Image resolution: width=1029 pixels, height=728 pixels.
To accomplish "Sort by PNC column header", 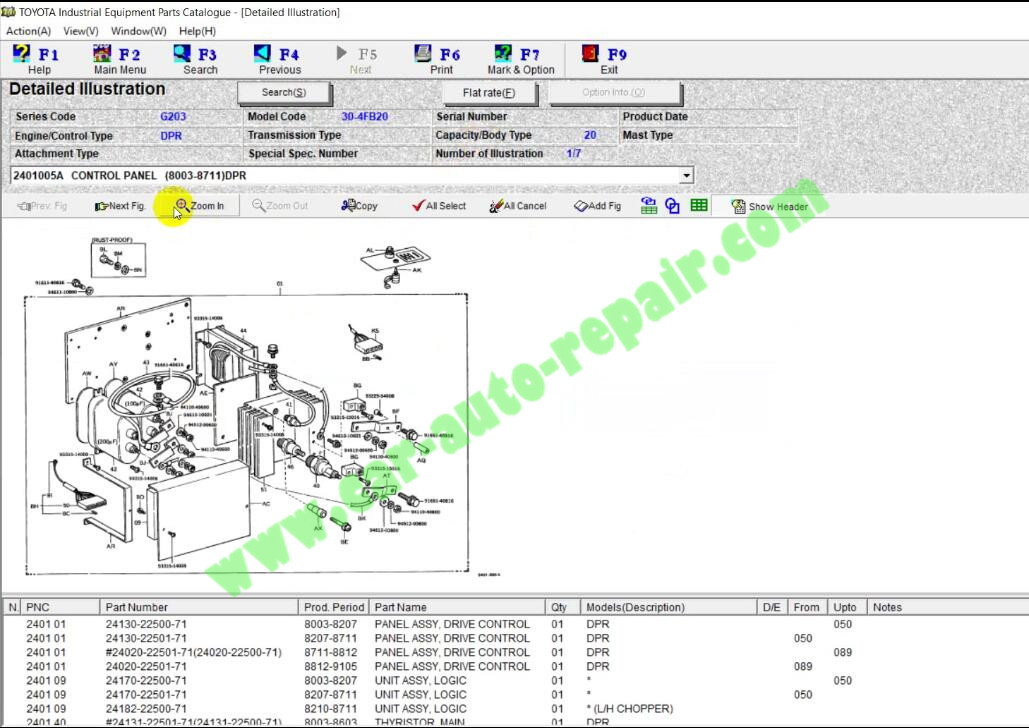I will click(60, 607).
